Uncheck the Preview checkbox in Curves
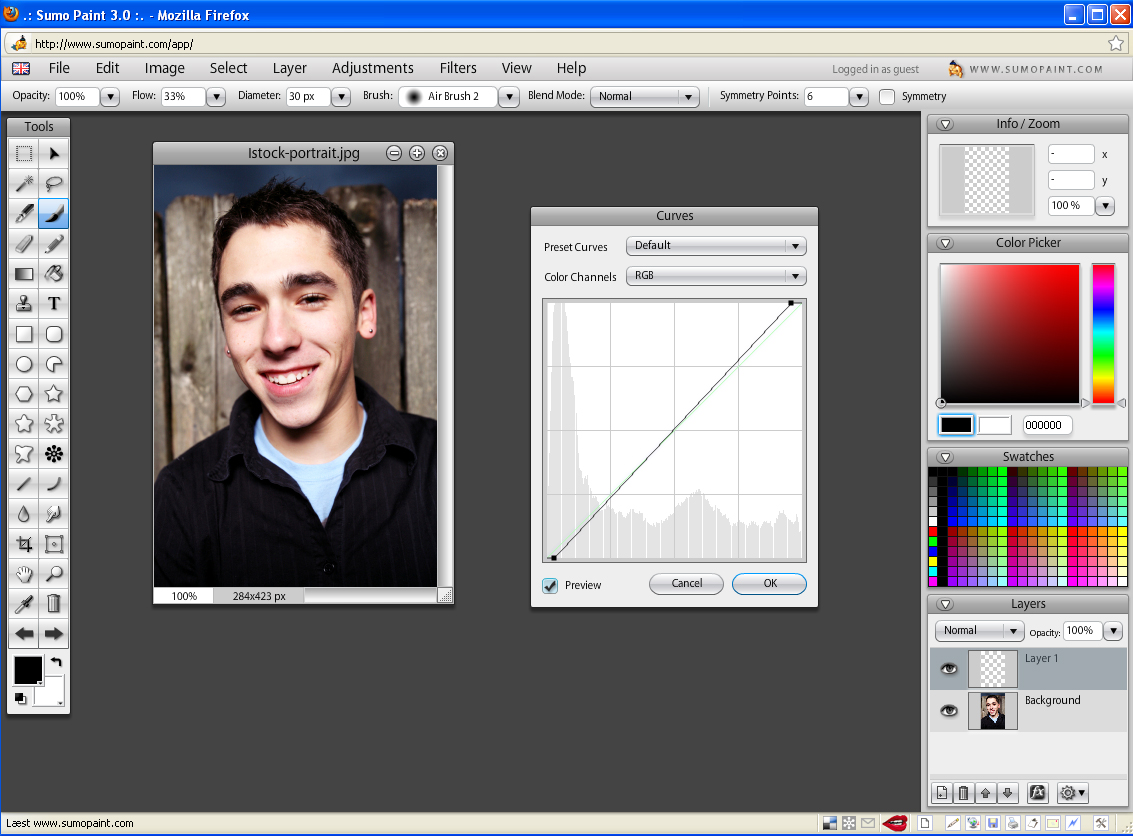Viewport: 1133px width, 836px height. coord(550,585)
